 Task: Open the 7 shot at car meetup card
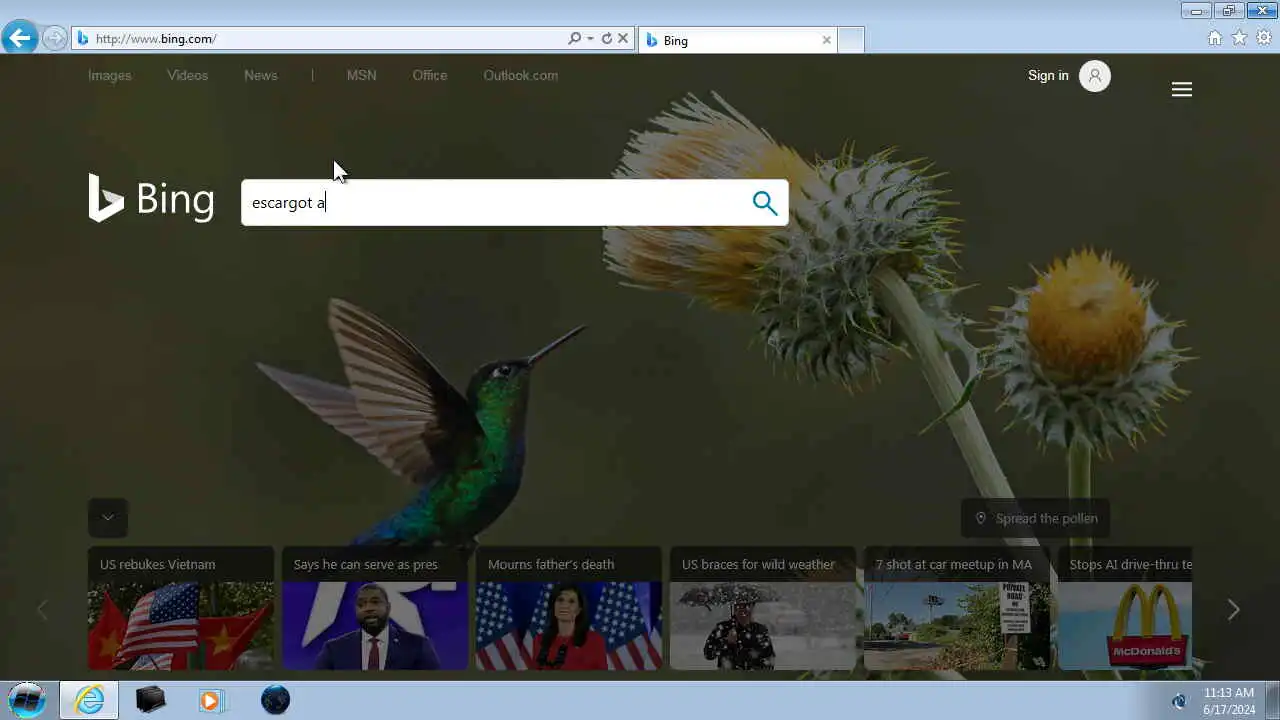(x=957, y=608)
